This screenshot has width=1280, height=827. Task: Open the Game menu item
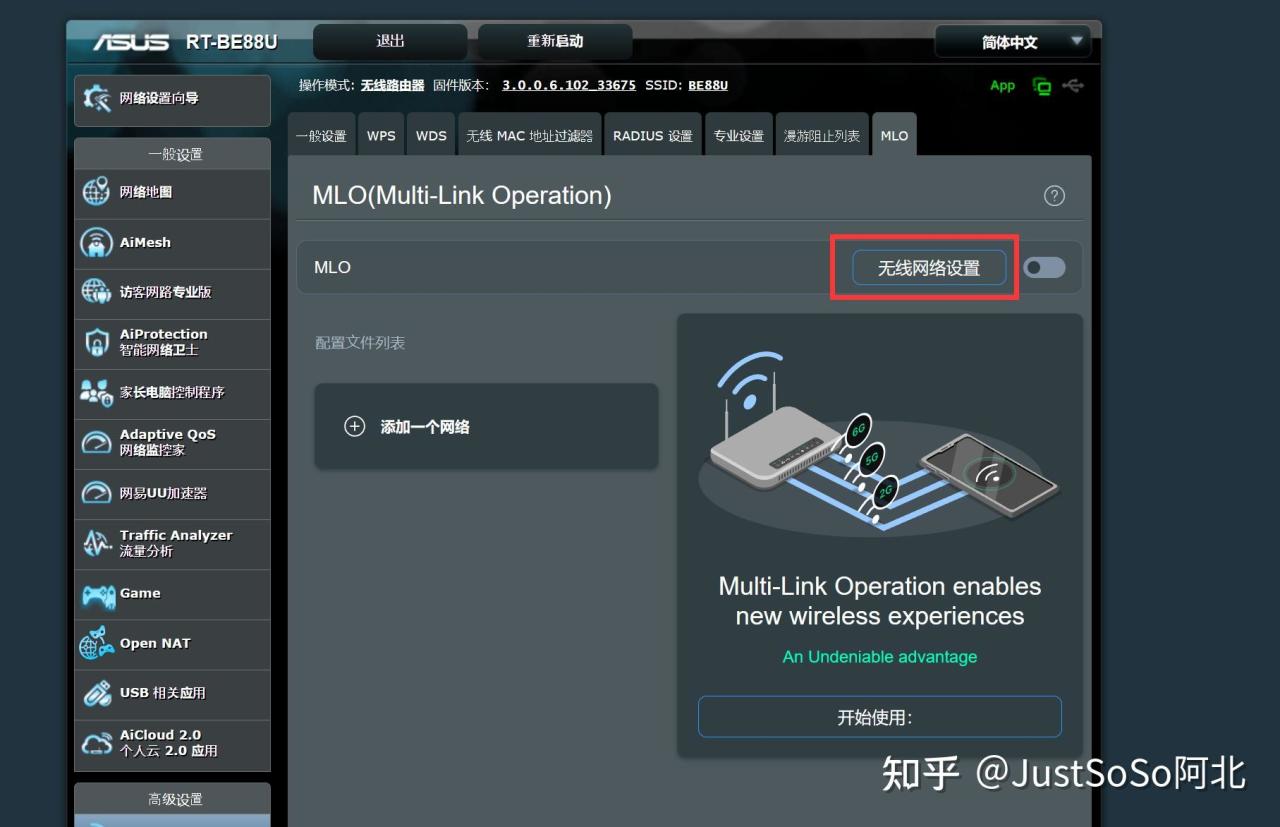(x=172, y=594)
